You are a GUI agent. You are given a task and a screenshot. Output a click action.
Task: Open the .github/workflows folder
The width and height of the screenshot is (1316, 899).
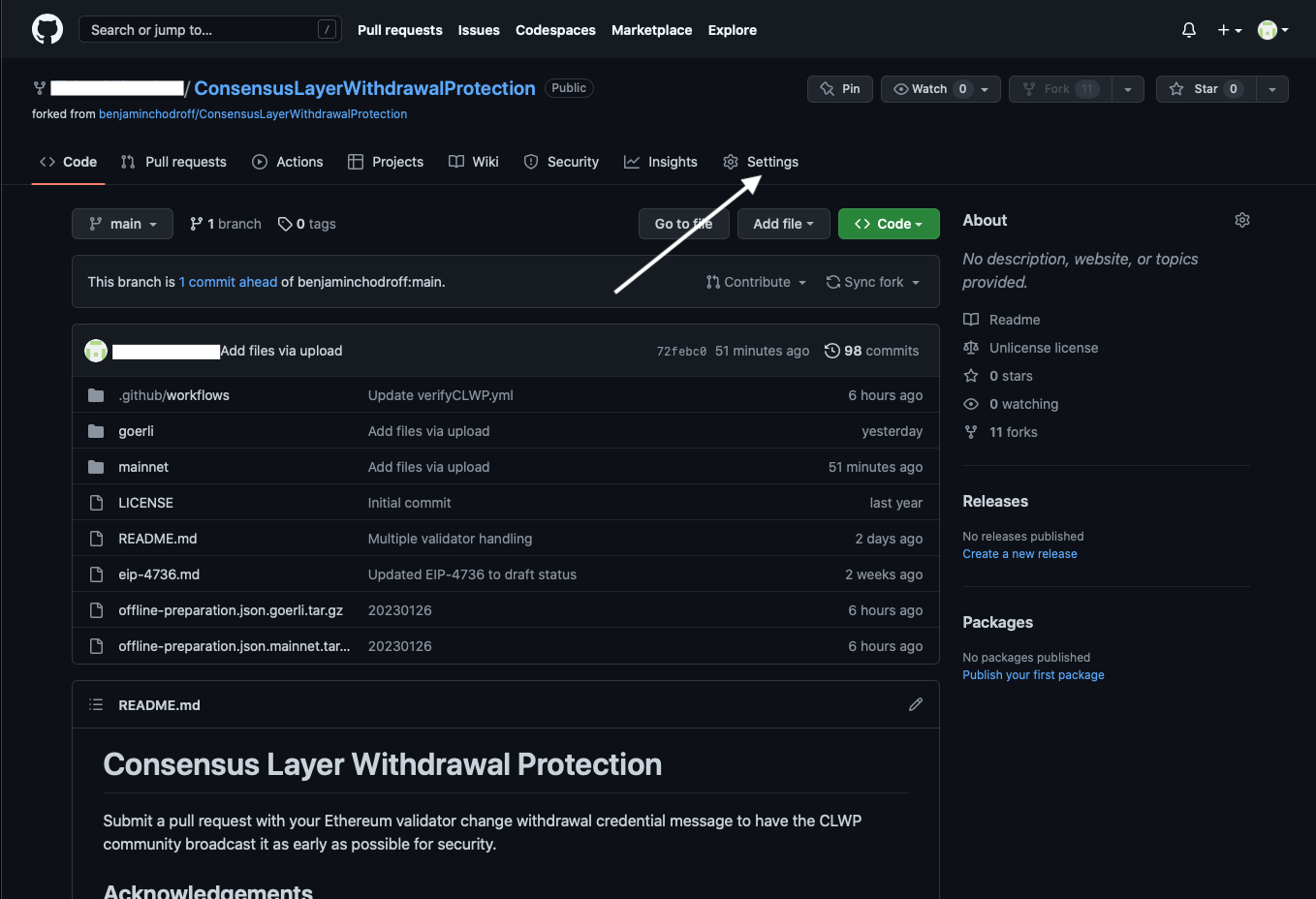174,395
